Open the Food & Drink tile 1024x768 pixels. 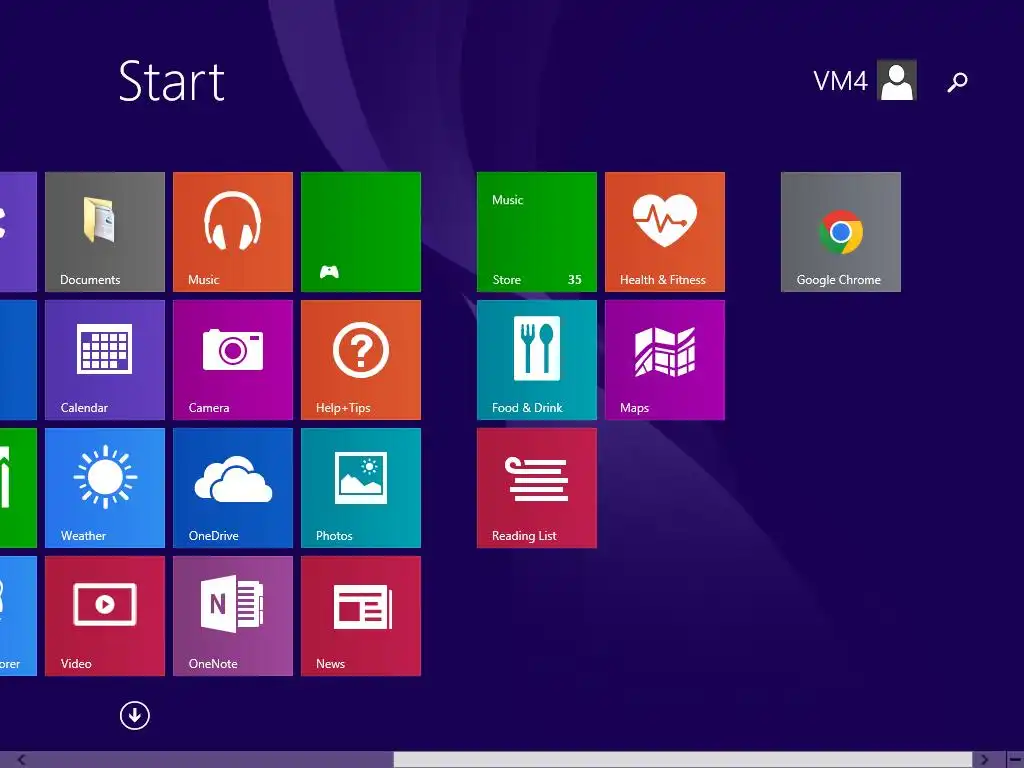click(536, 360)
